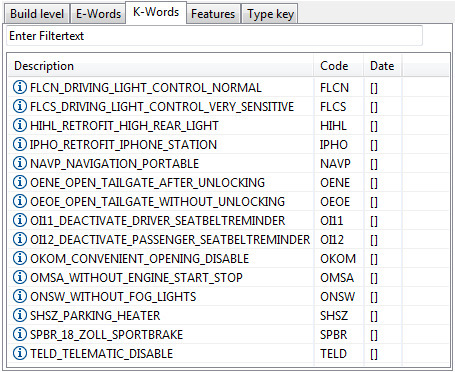Click the Enter Filtertext input field
This screenshot has height=372, width=455.
click(214, 36)
